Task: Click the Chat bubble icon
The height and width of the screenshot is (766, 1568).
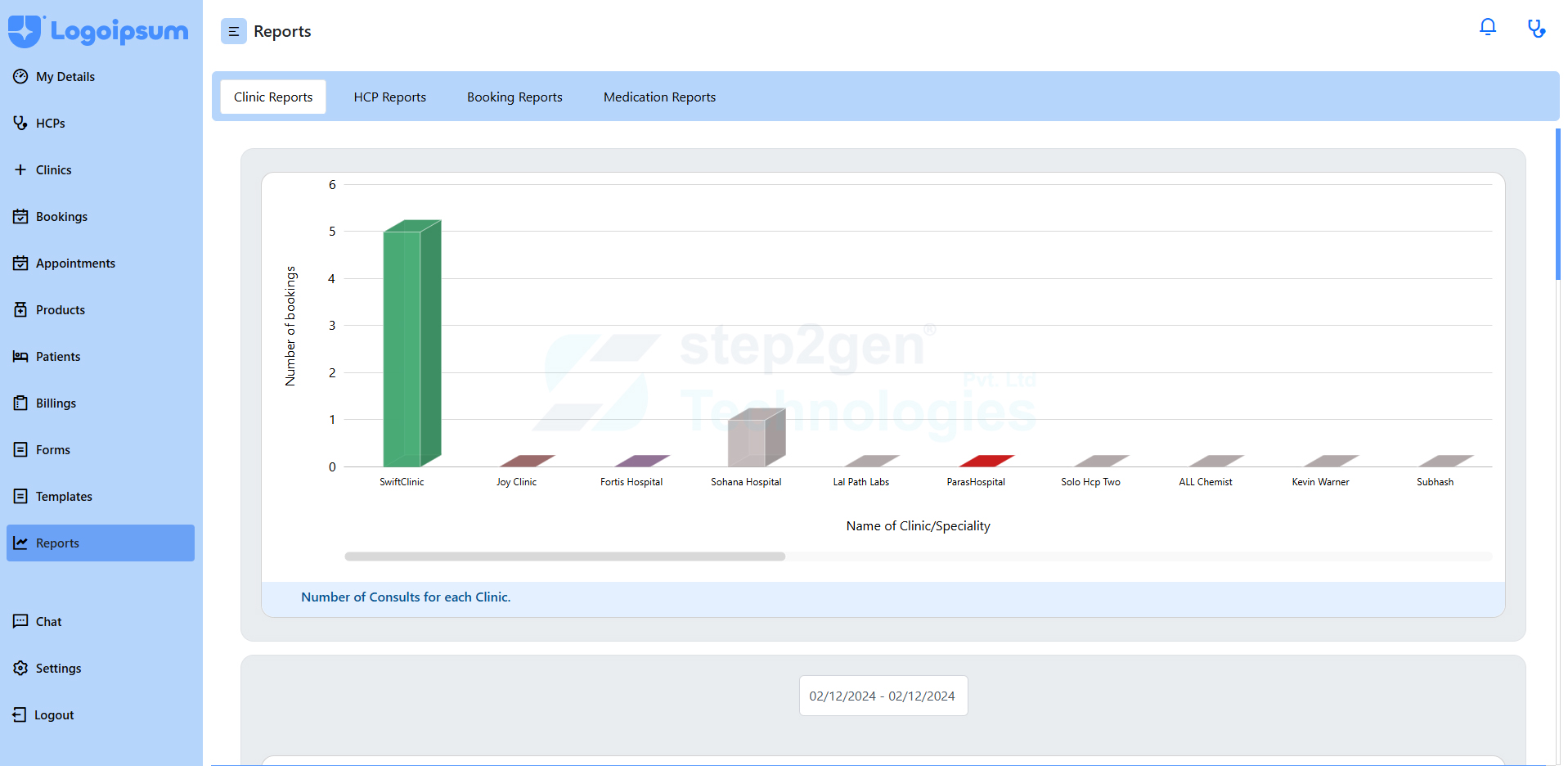Action: [x=20, y=621]
